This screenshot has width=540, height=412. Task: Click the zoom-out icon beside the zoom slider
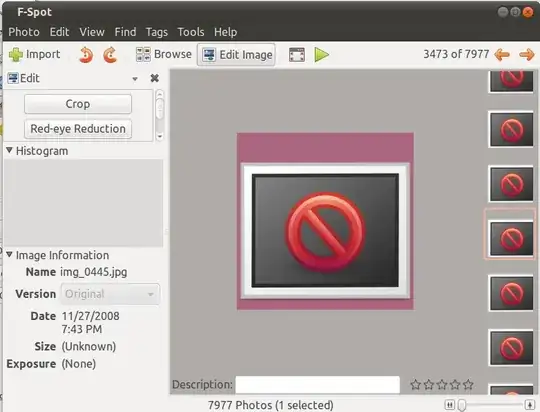[x=449, y=404]
